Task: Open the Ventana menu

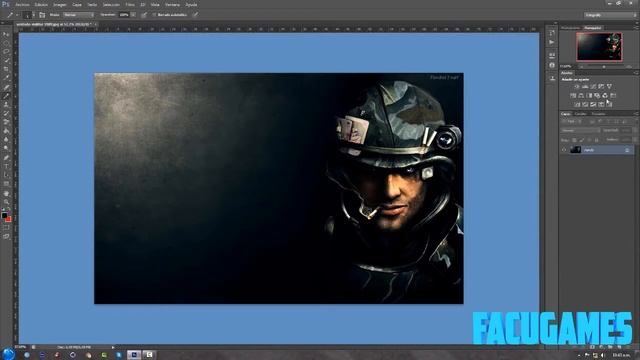Action: tap(172, 4)
